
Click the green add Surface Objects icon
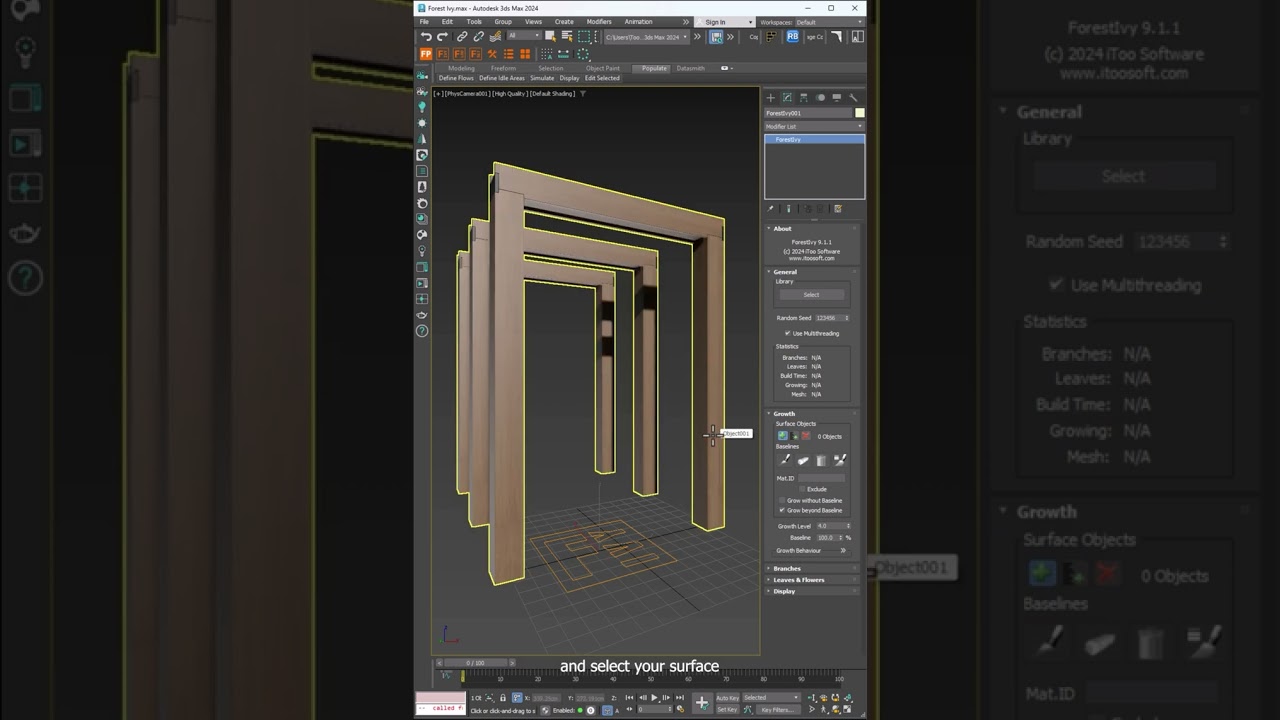[783, 436]
